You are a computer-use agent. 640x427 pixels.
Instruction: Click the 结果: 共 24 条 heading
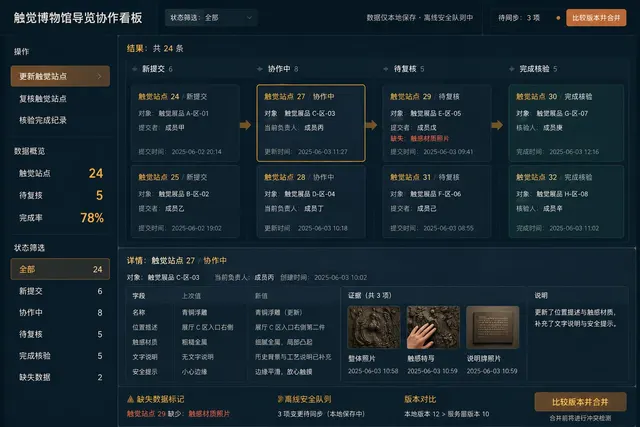155,49
